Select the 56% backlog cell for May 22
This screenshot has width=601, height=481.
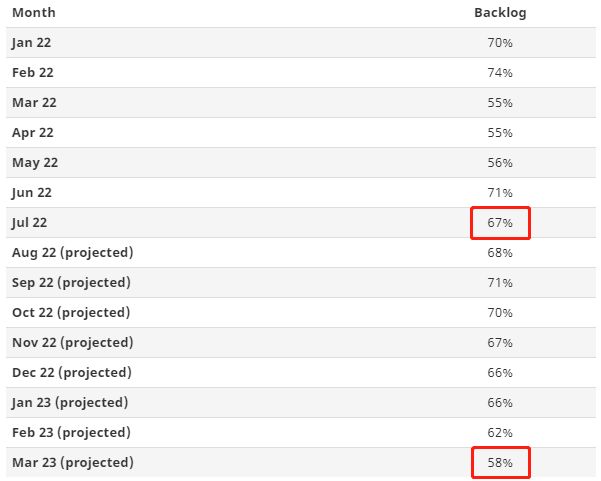[x=500, y=163]
